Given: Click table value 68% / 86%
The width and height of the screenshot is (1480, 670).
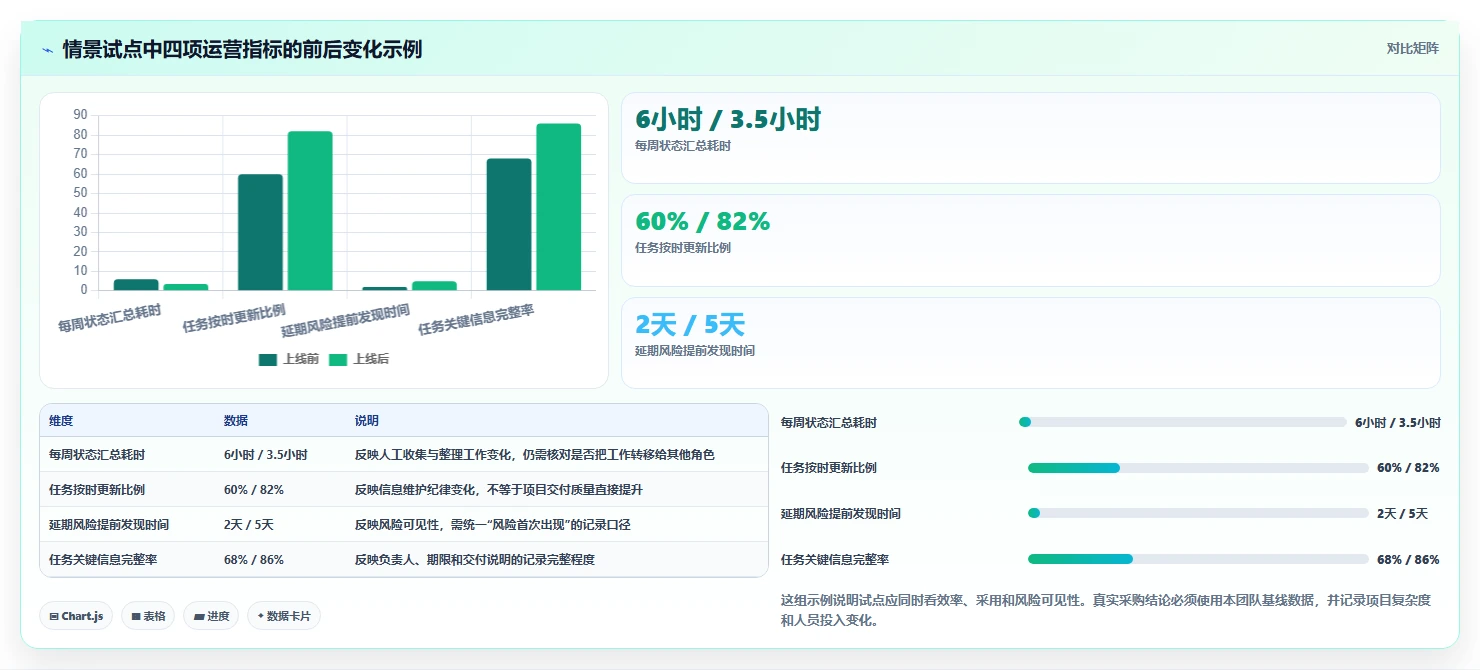Looking at the screenshot, I should [254, 560].
